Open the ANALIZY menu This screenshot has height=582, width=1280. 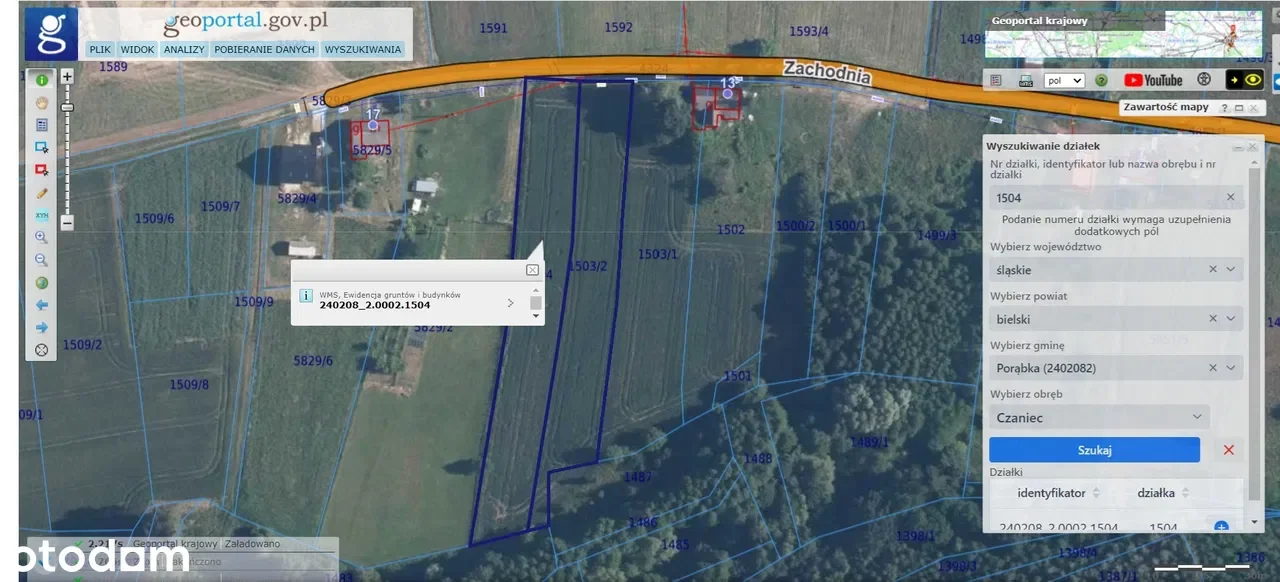[x=184, y=49]
